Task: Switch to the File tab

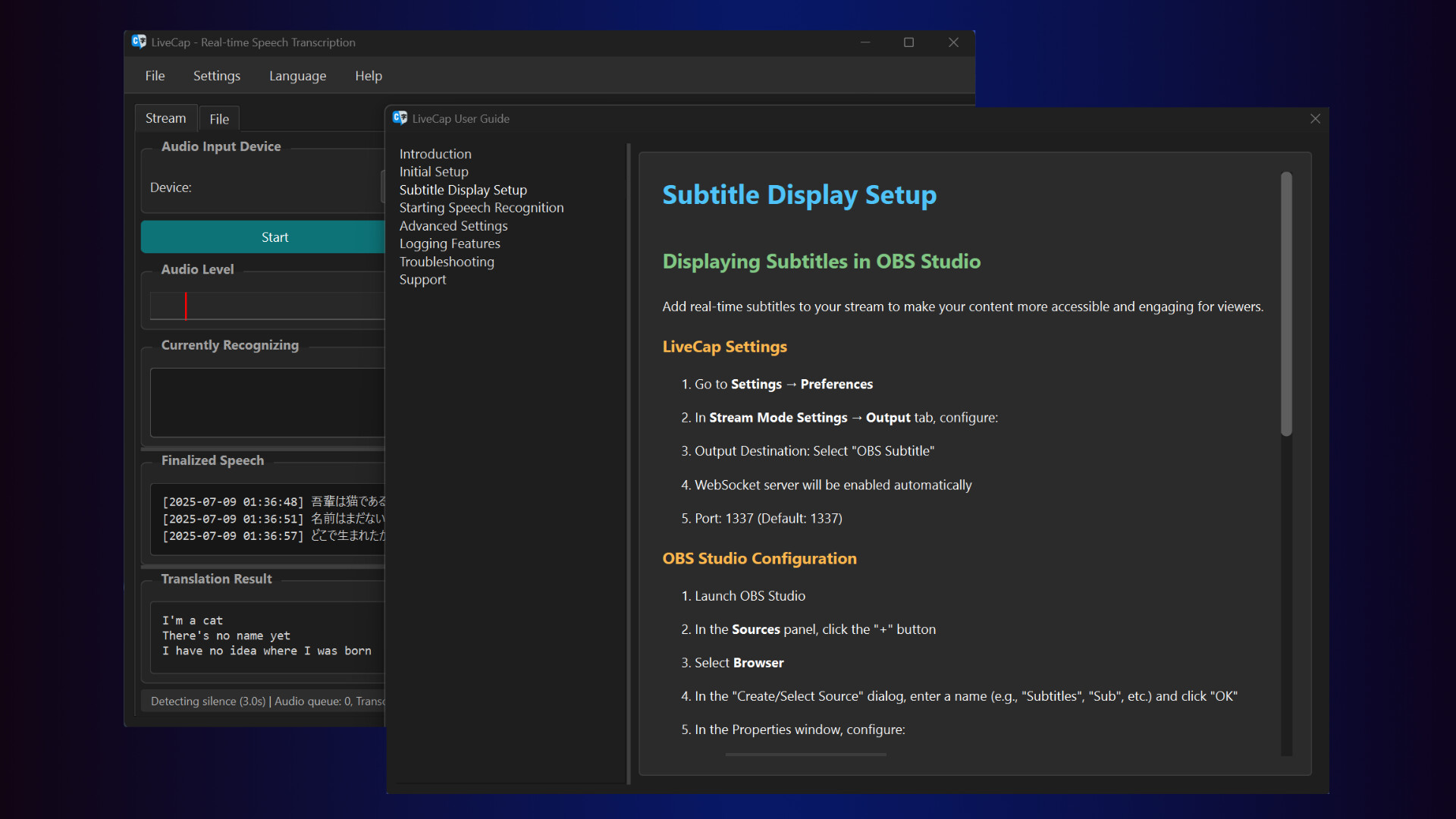Action: 218,118
